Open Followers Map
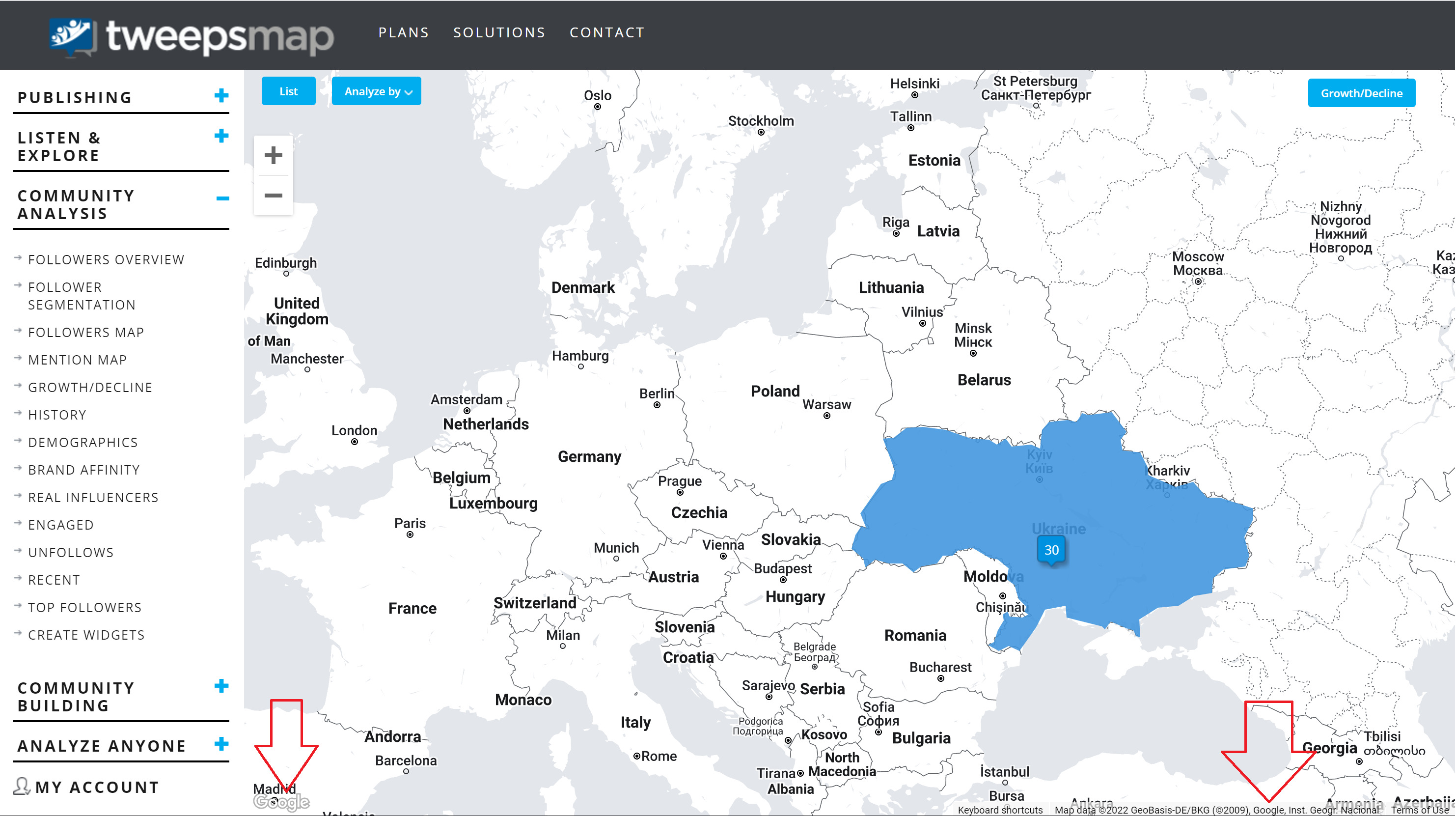1456x816 pixels. (86, 332)
